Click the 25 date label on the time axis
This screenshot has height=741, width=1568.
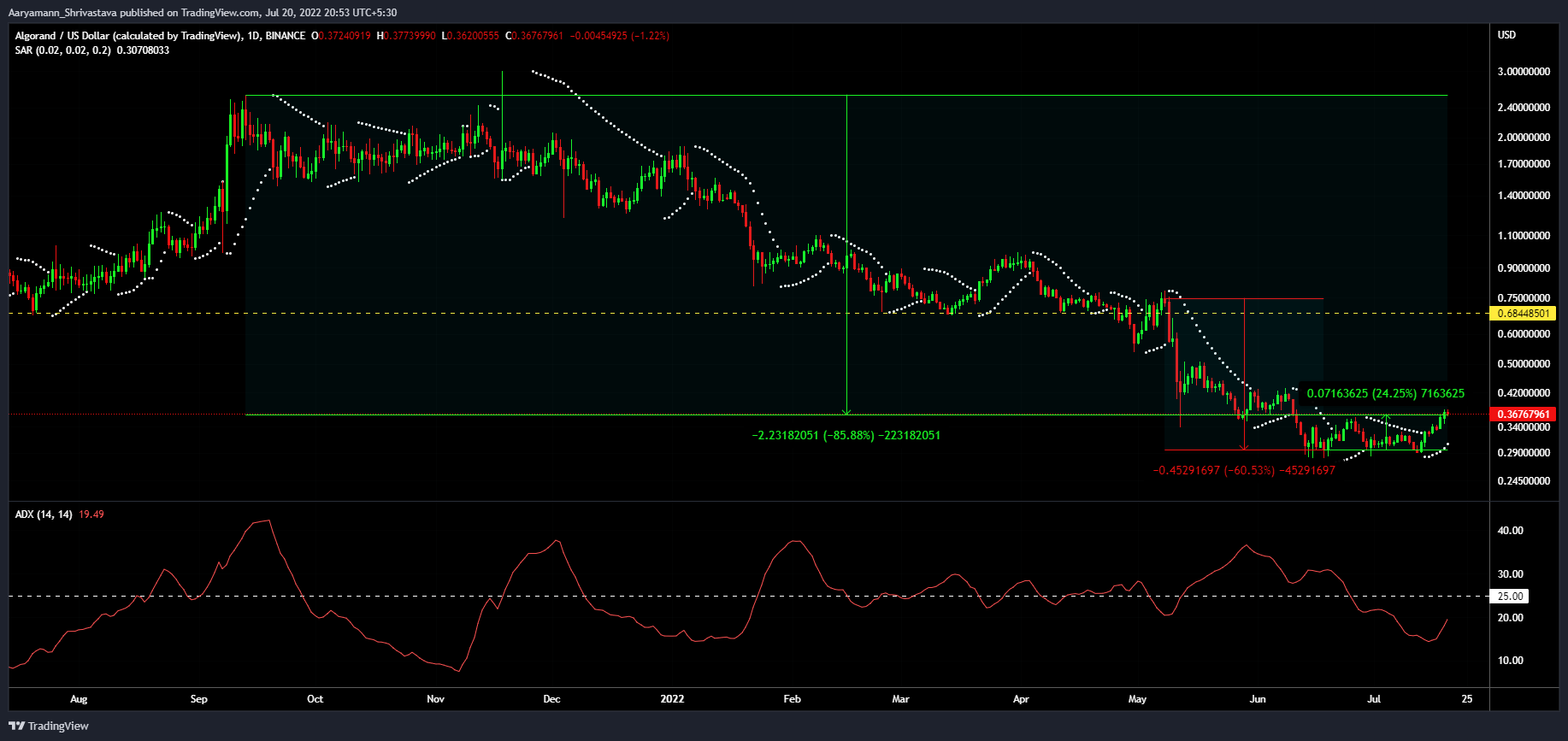(x=1467, y=699)
